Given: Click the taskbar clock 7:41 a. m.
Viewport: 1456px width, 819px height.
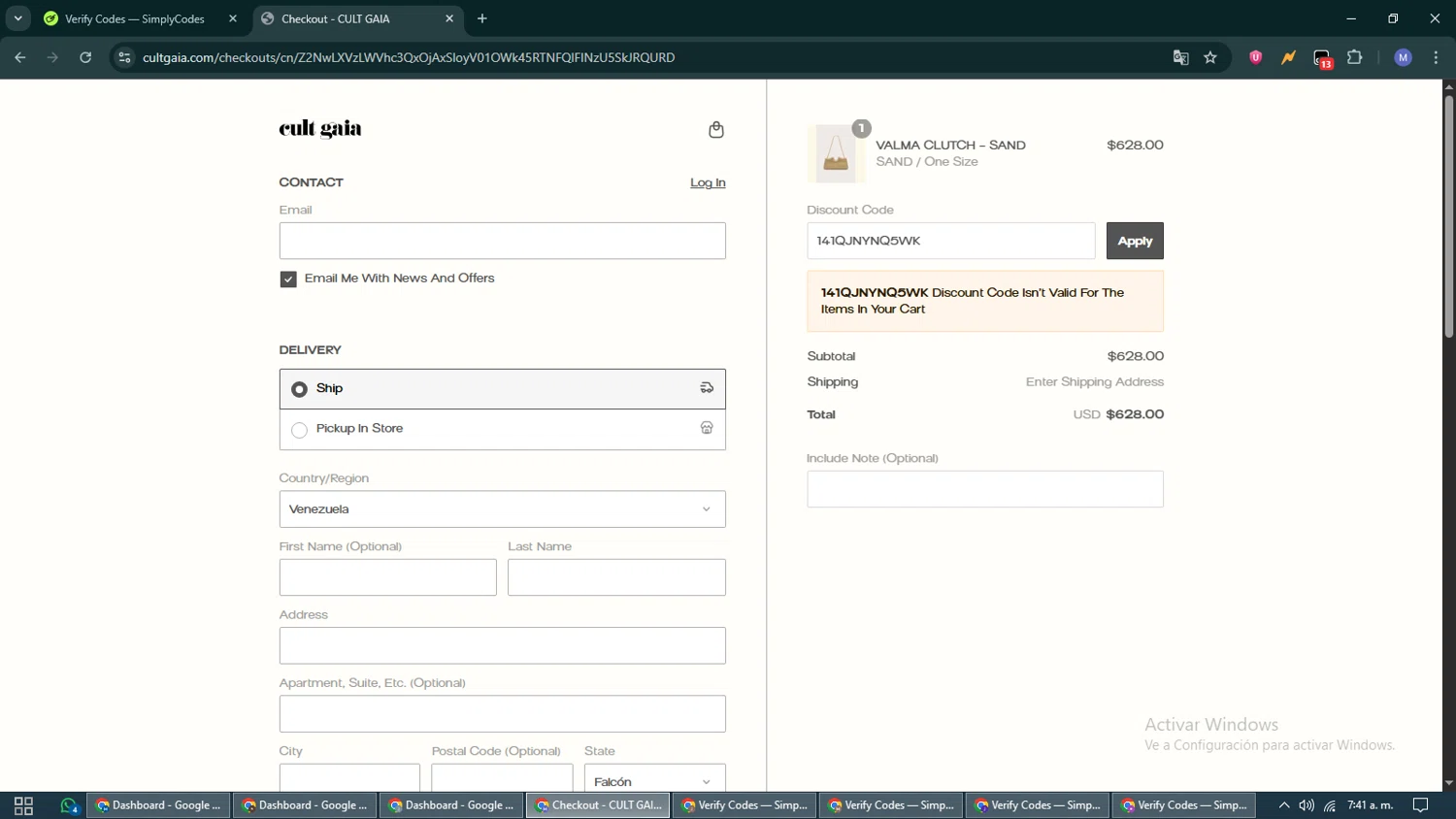Looking at the screenshot, I should [1370, 805].
